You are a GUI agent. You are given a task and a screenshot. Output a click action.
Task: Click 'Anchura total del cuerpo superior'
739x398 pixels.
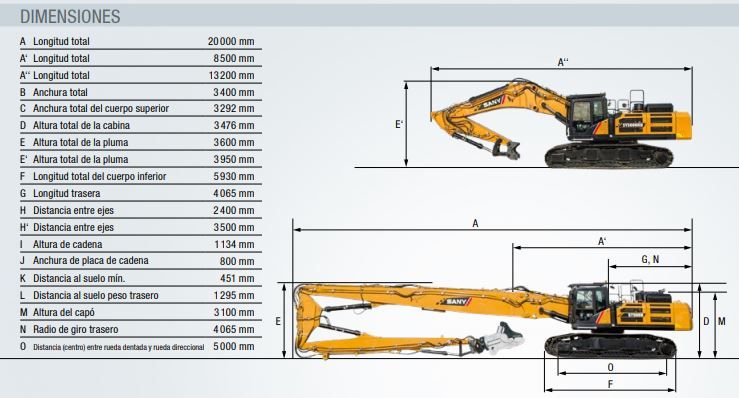101,108
